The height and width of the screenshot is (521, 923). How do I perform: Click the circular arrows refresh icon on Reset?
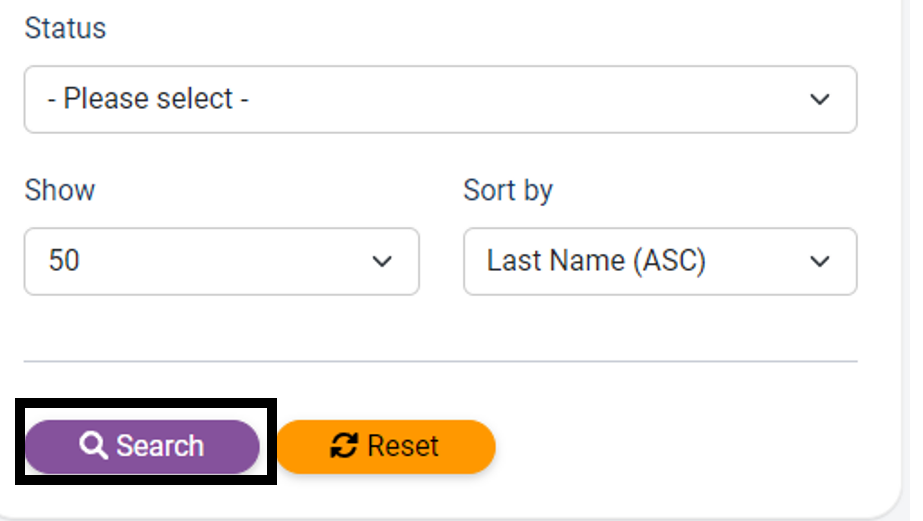344,446
